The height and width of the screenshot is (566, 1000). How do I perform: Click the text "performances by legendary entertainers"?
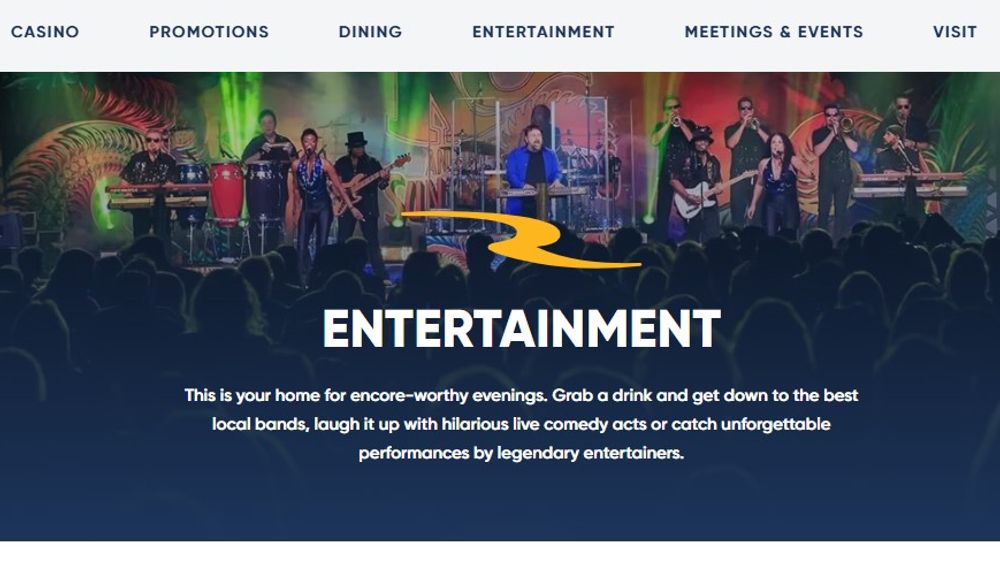(520, 453)
